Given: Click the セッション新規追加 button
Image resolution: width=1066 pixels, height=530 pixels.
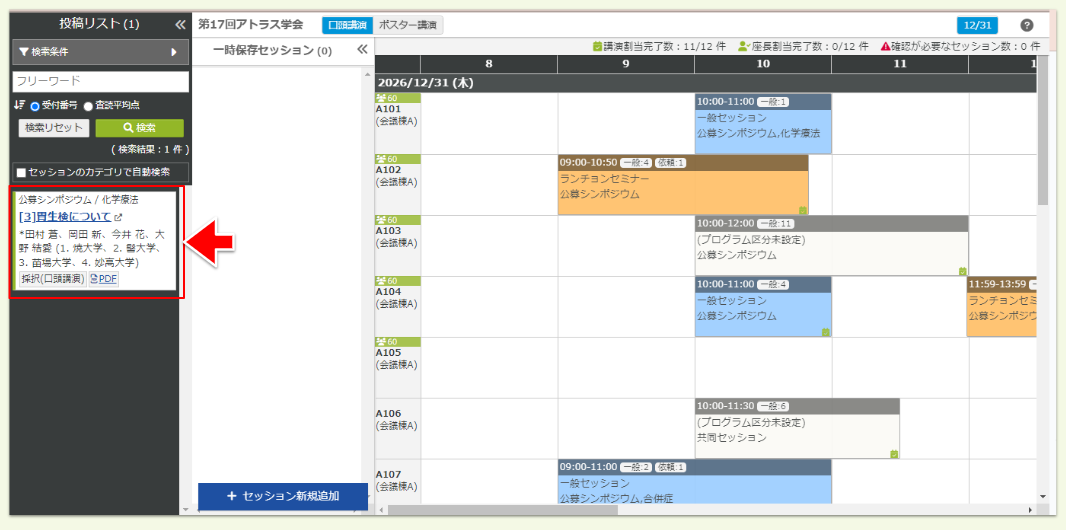Looking at the screenshot, I should click(x=282, y=496).
